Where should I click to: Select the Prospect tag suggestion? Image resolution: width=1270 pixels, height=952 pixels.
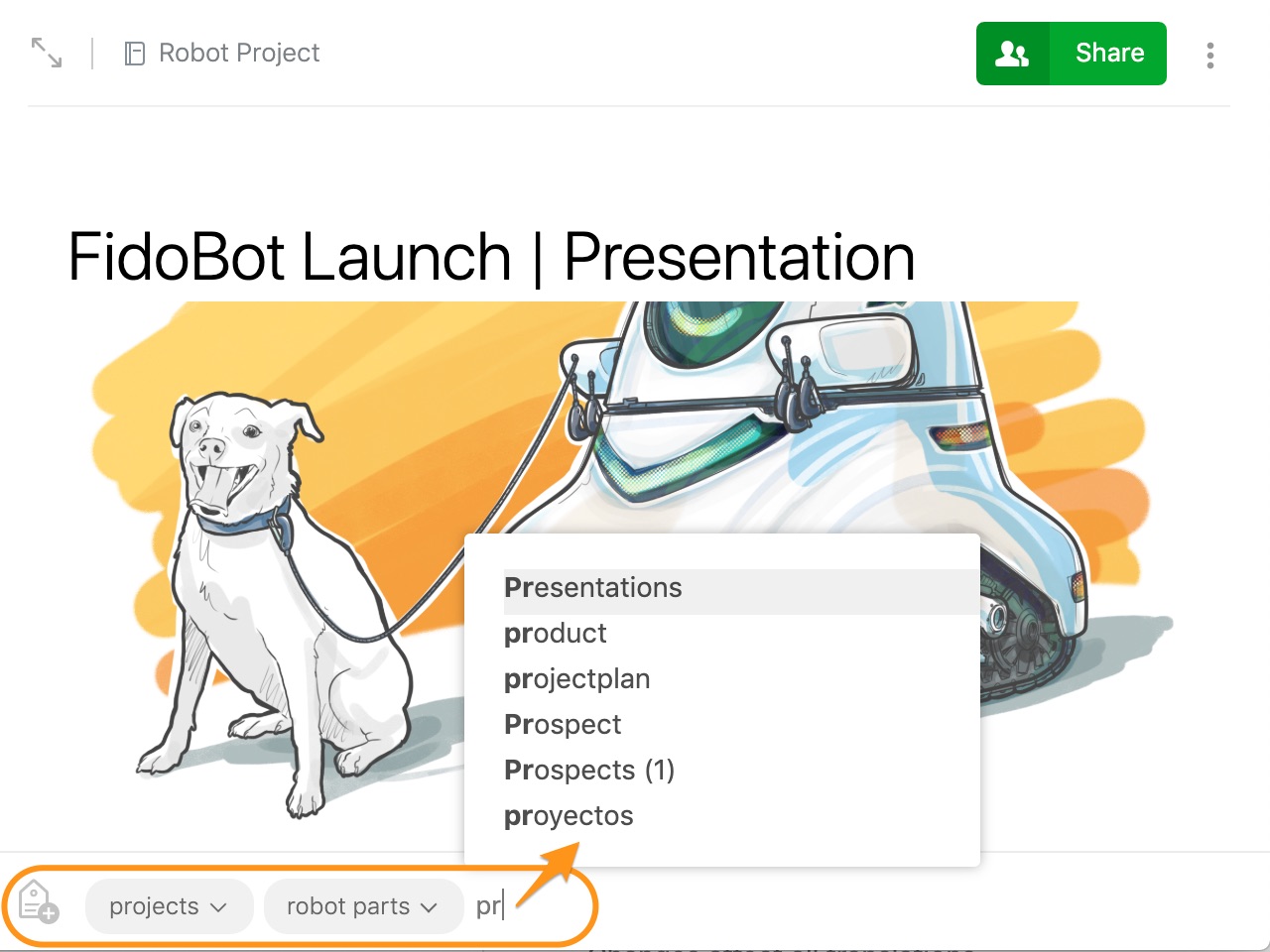click(x=562, y=725)
